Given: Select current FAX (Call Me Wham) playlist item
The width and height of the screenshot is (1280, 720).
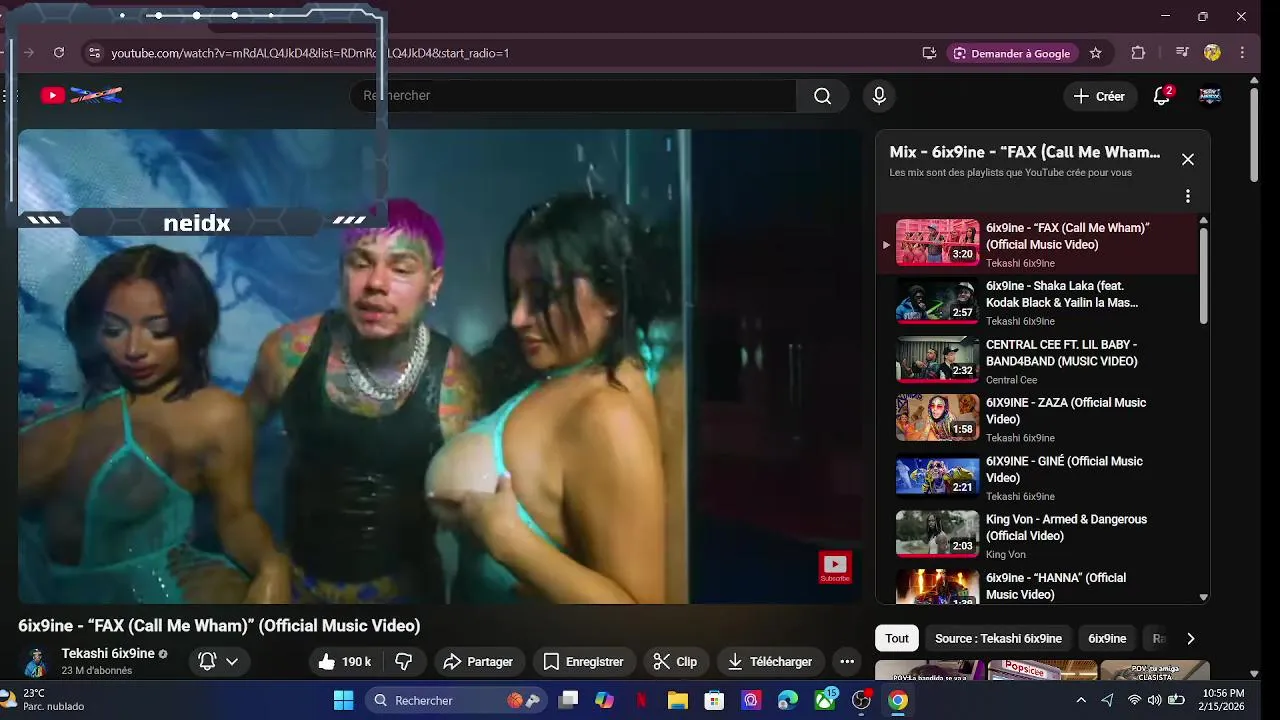Looking at the screenshot, I should [x=1037, y=244].
